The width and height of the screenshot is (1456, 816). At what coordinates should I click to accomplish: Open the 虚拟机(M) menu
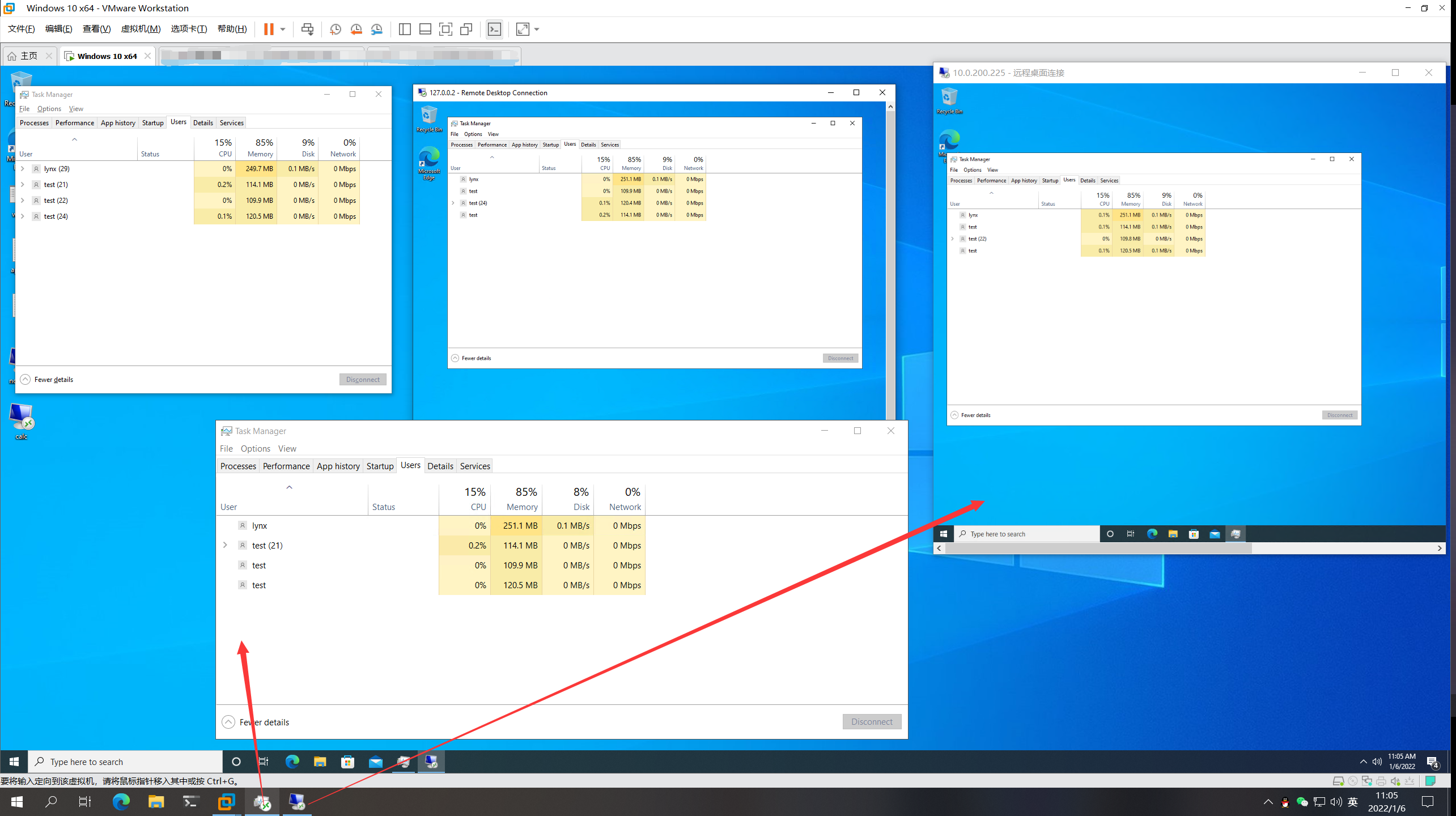141,29
